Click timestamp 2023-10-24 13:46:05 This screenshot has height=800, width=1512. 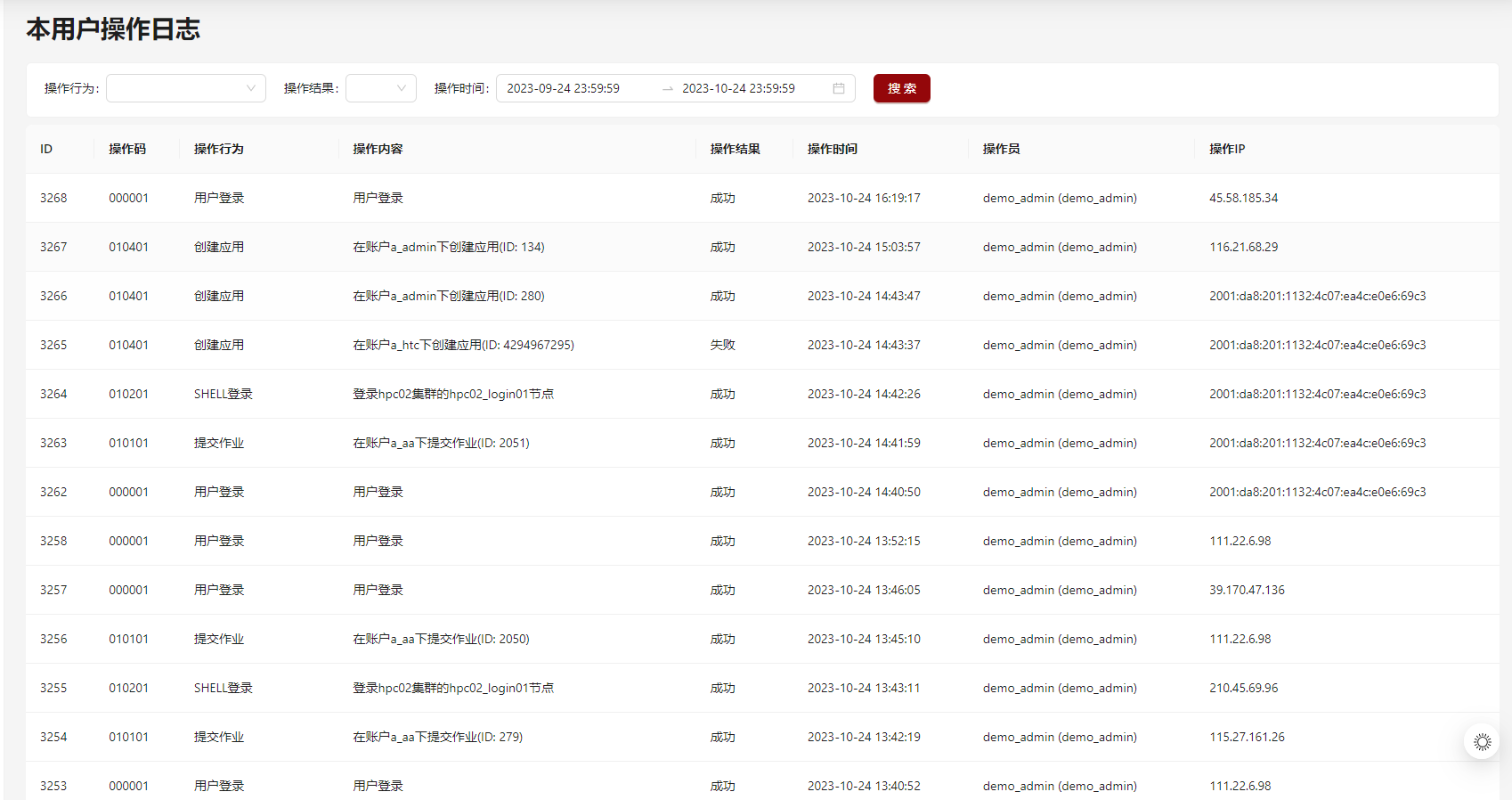[x=864, y=590]
